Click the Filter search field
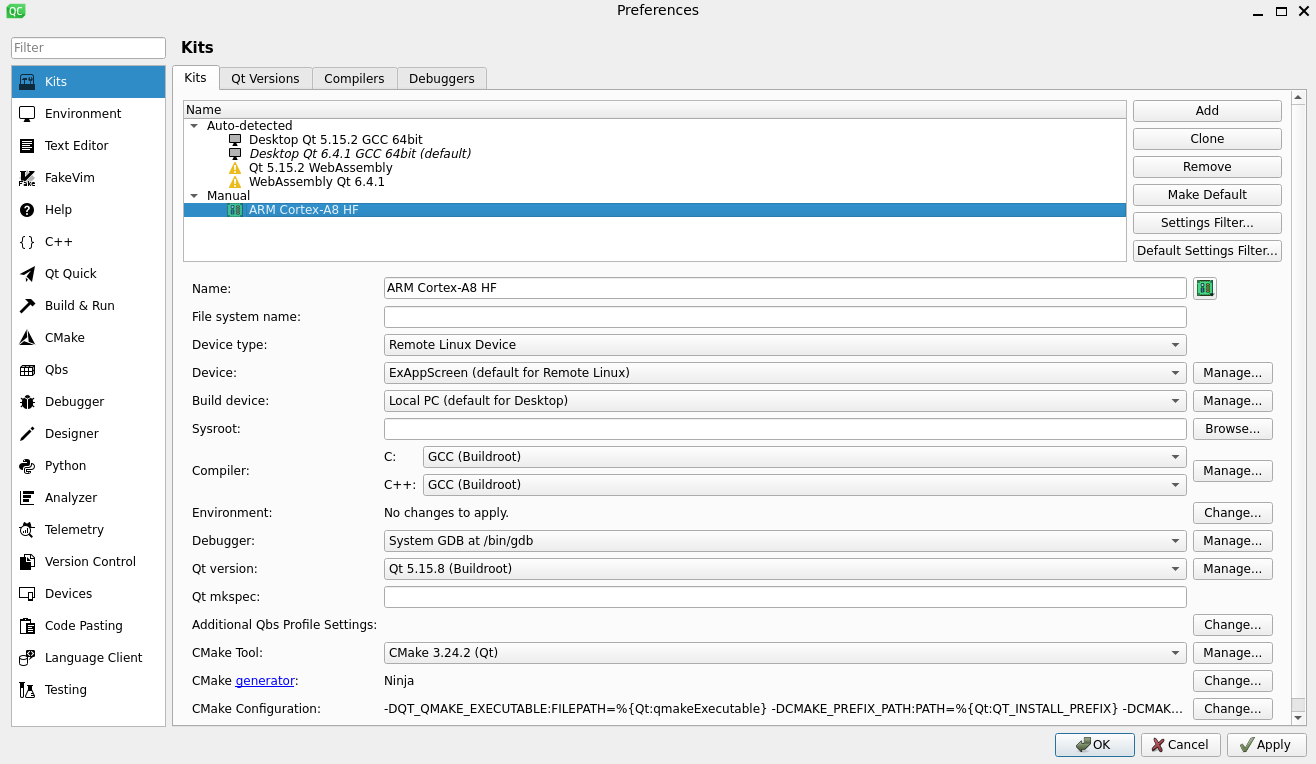Viewport: 1316px width, 764px height. tap(88, 48)
